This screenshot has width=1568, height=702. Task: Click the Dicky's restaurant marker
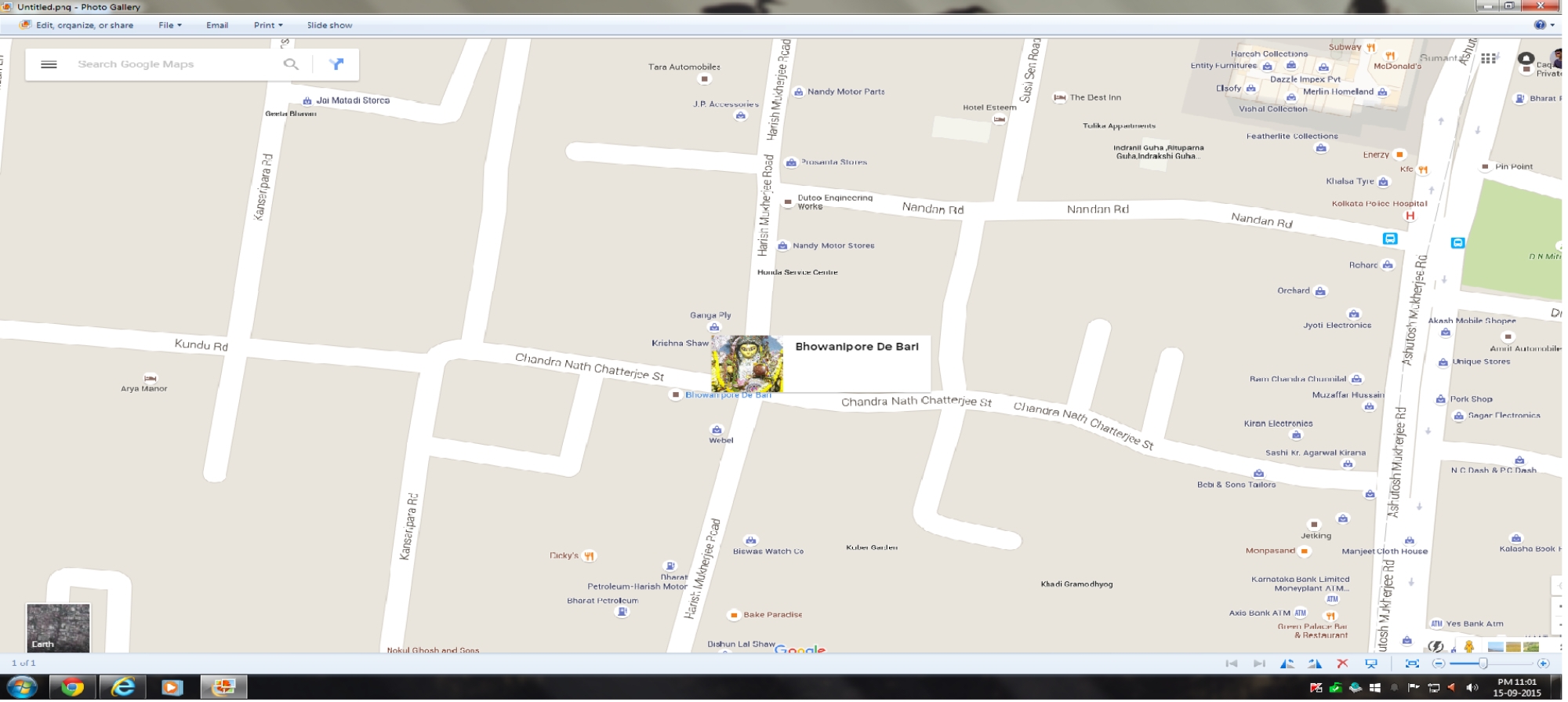589,556
